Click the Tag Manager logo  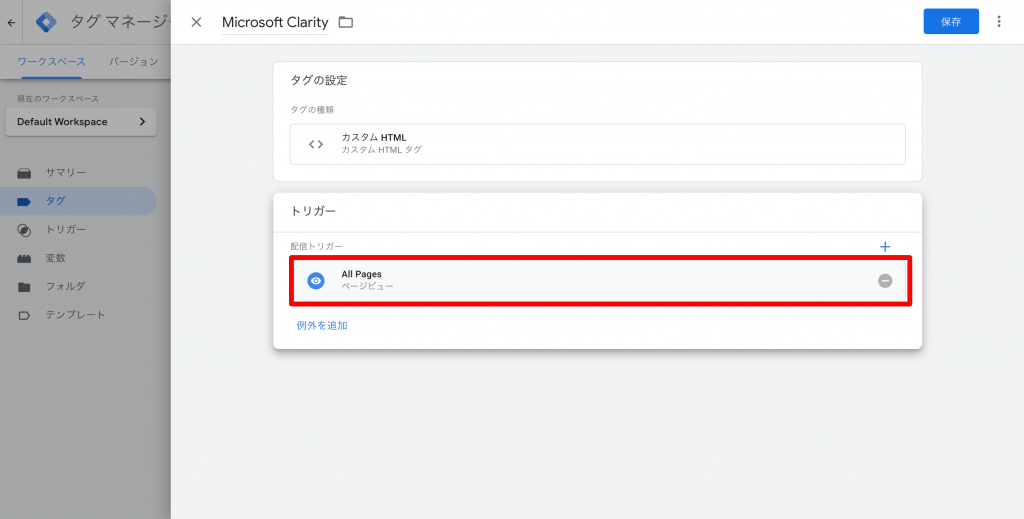[x=46, y=22]
